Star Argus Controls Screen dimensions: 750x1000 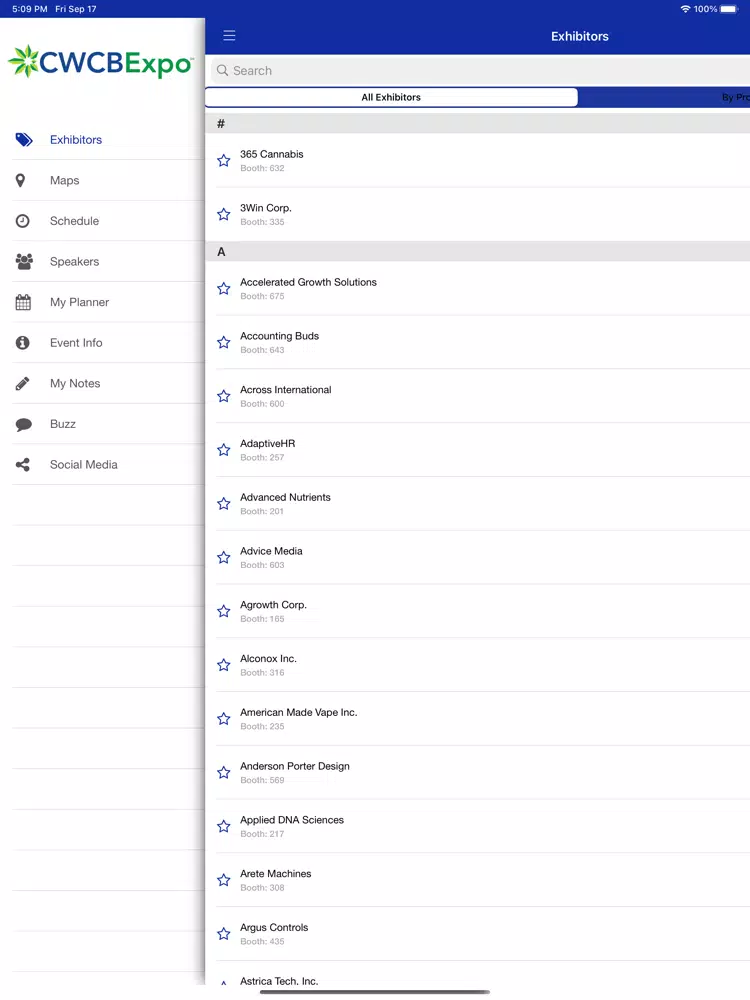point(224,934)
